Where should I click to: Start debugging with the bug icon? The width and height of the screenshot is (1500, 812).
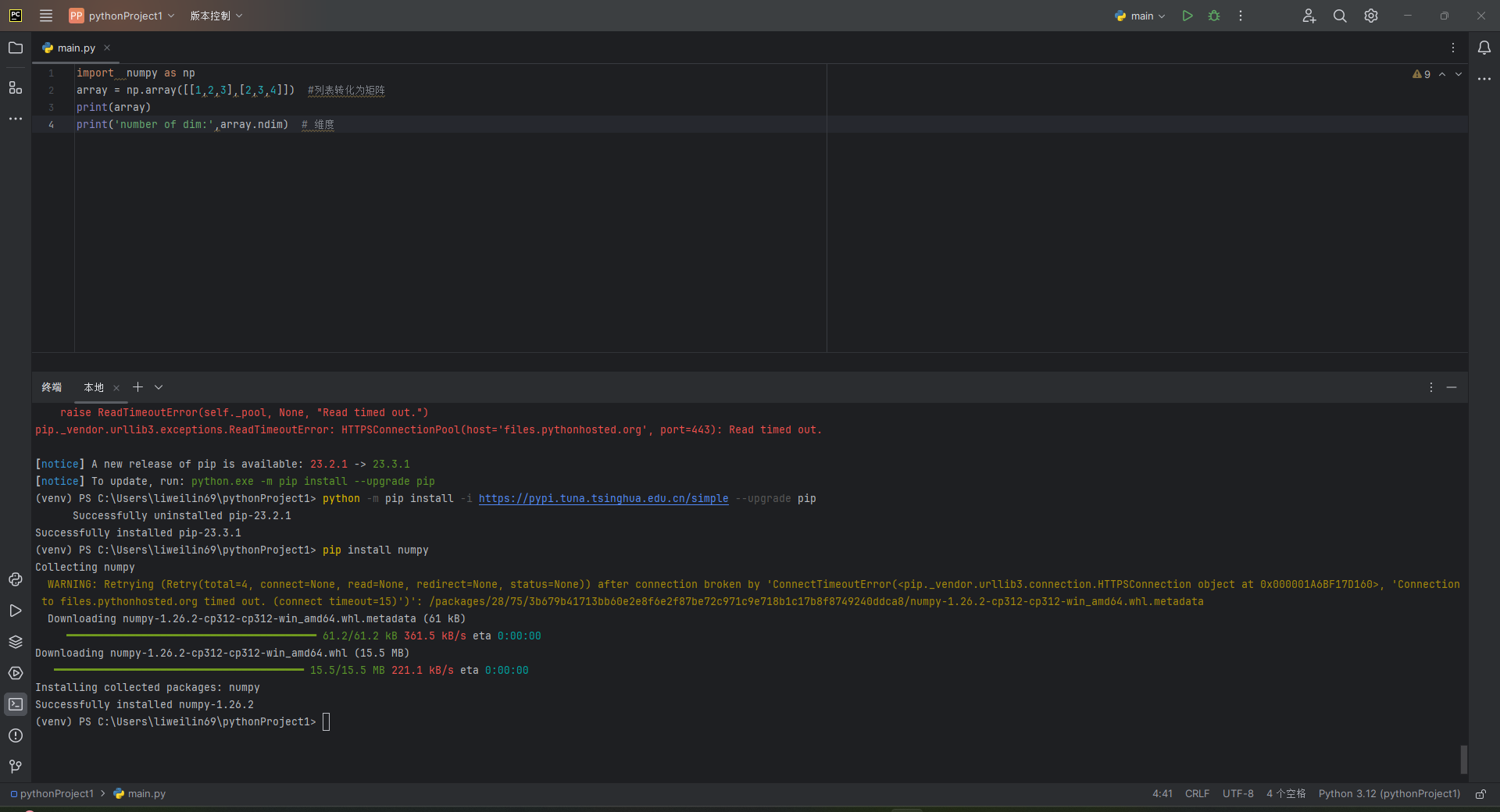[1214, 16]
